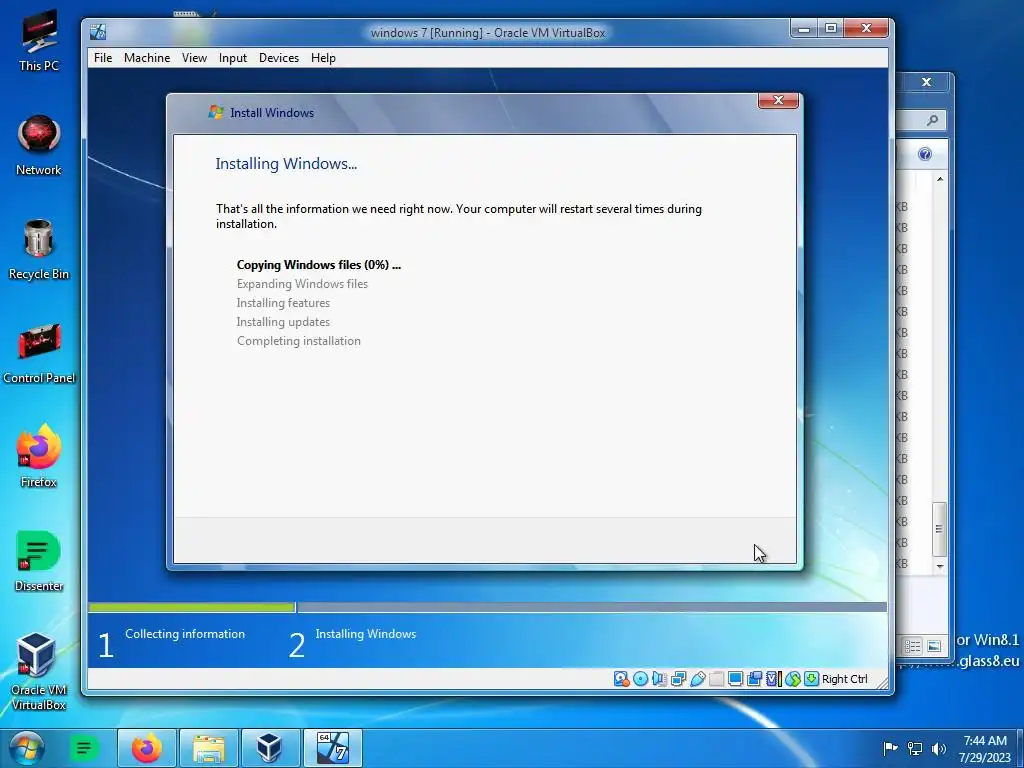This screenshot has width=1024, height=768.
Task: Click the help question mark in background window
Action: click(x=925, y=154)
